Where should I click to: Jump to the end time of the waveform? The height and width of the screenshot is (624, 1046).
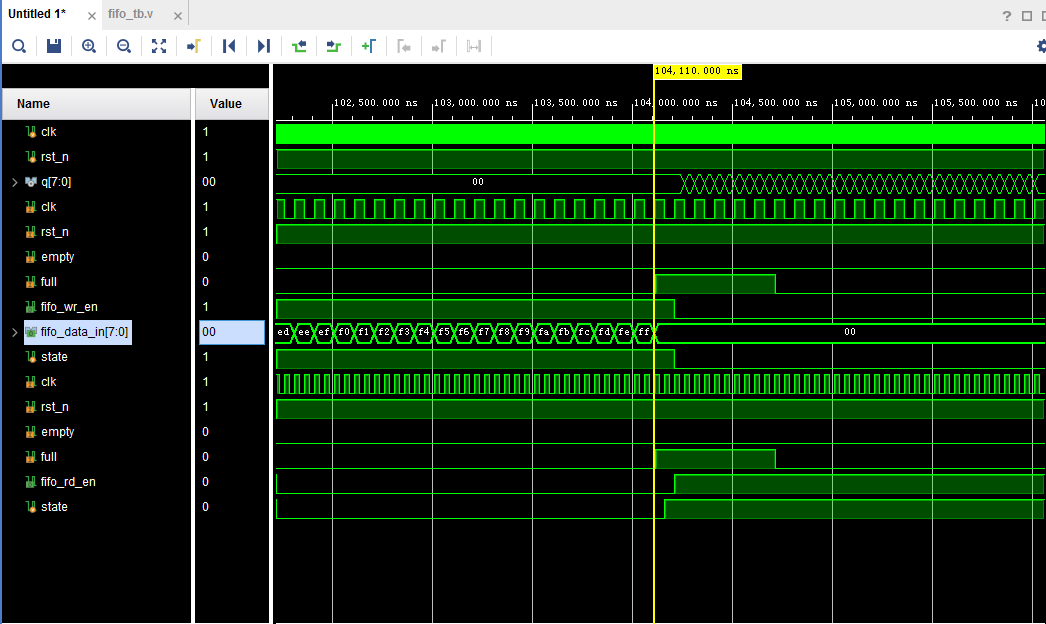[264, 46]
